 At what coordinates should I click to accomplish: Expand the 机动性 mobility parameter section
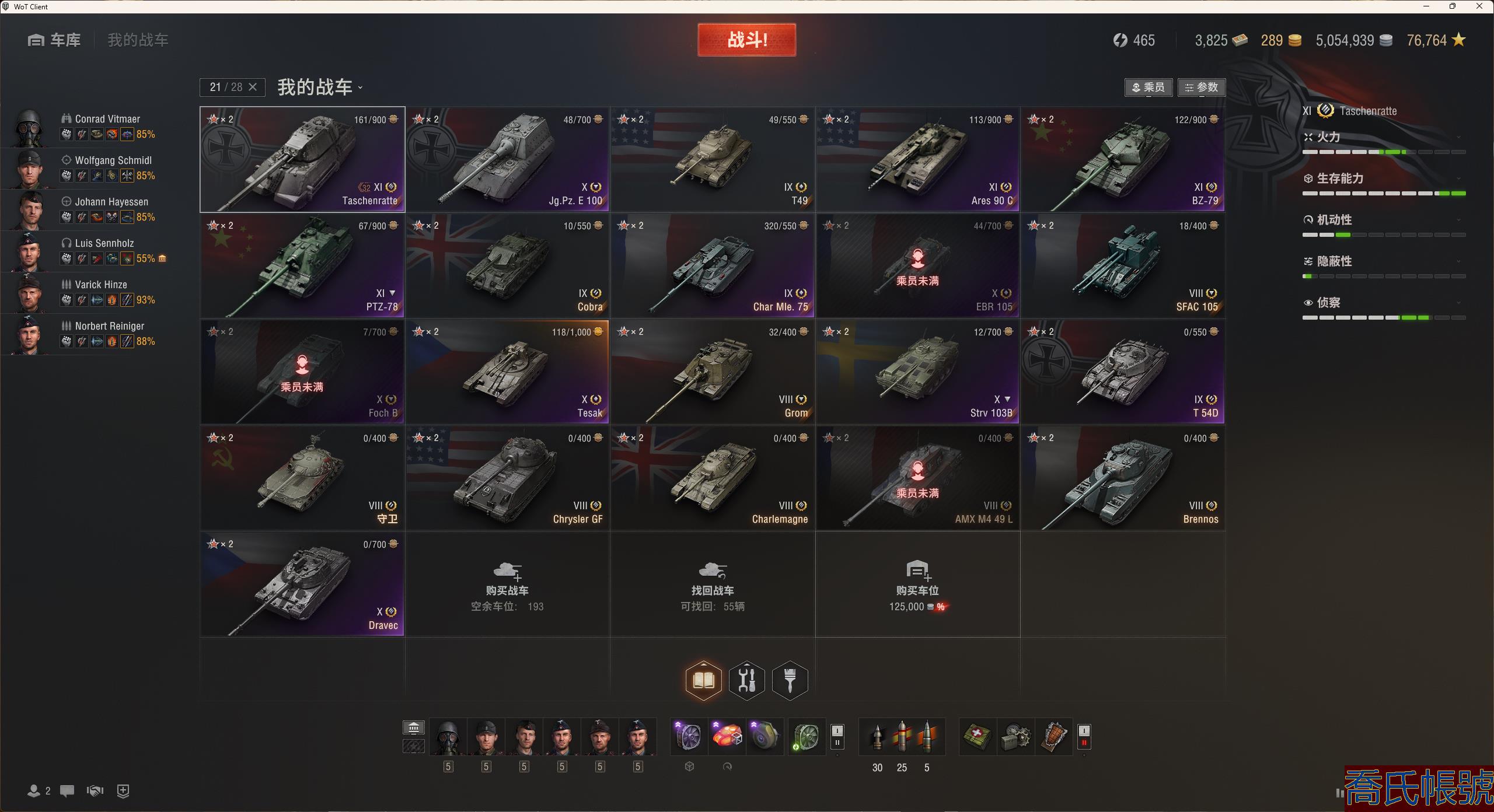pyautogui.click(x=1384, y=220)
